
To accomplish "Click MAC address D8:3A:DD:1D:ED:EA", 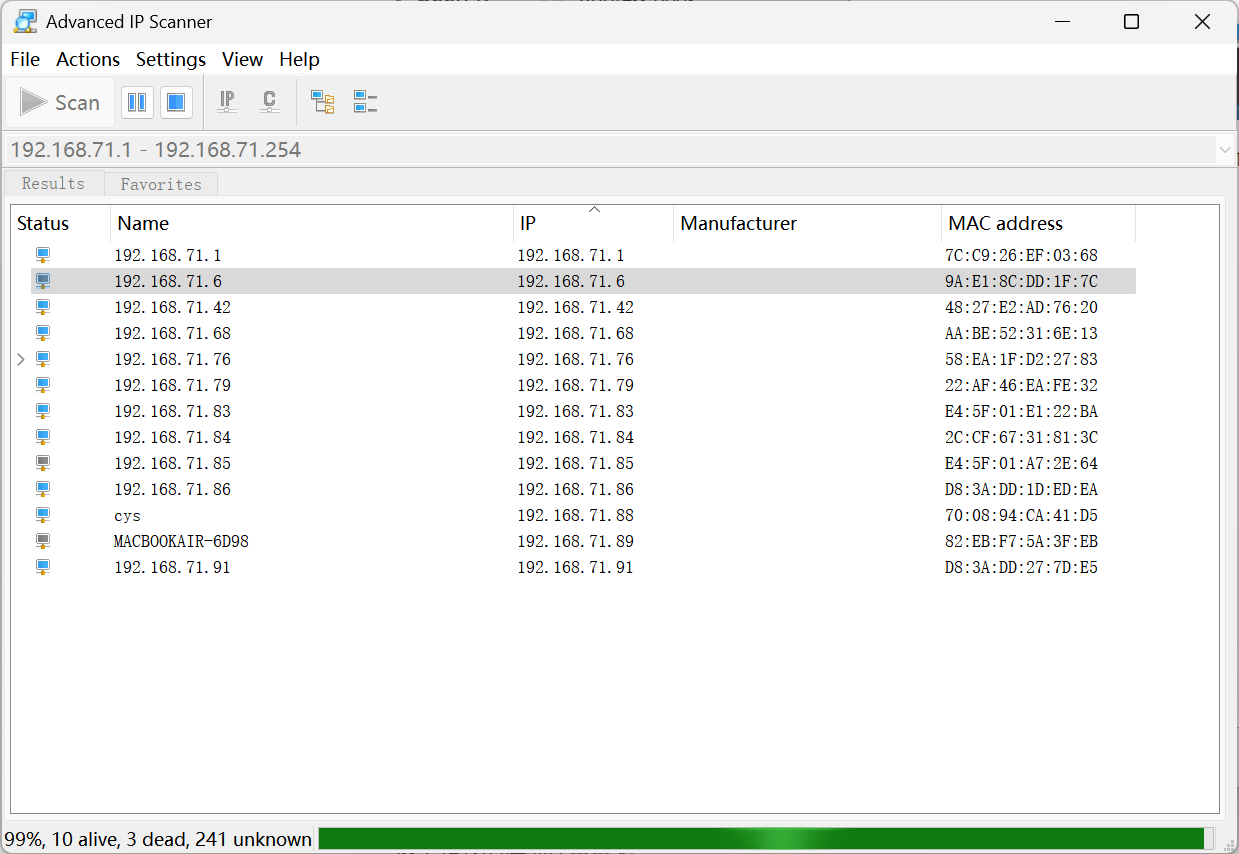I will click(1021, 489).
